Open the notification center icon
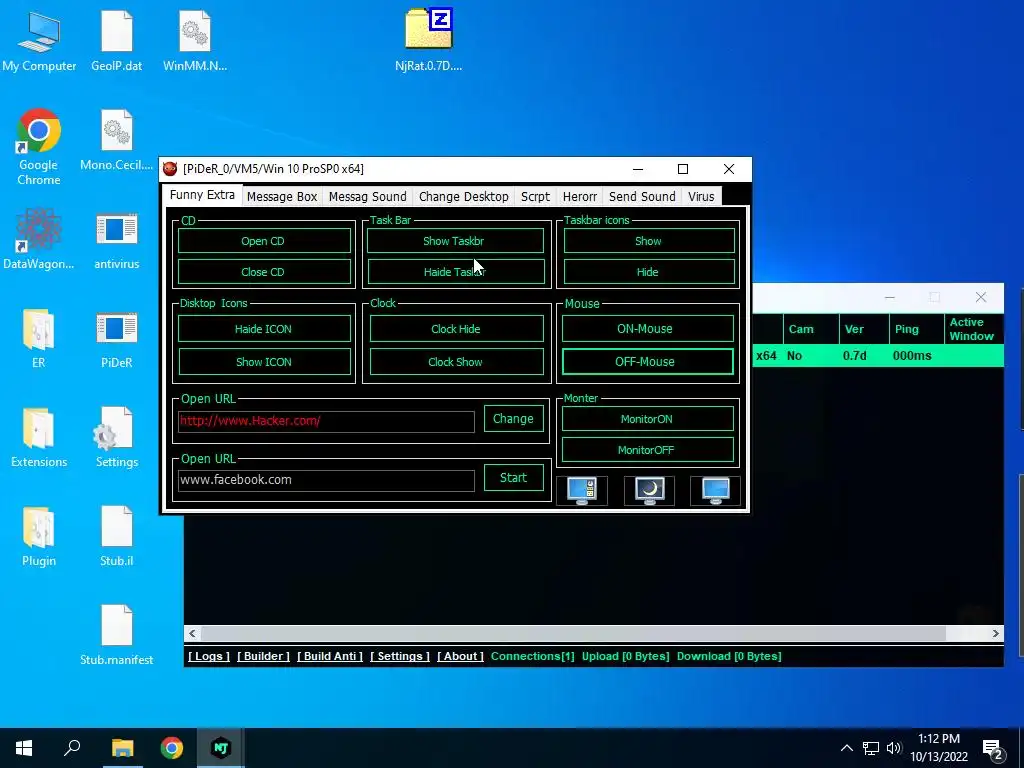1024x768 pixels. click(993, 750)
